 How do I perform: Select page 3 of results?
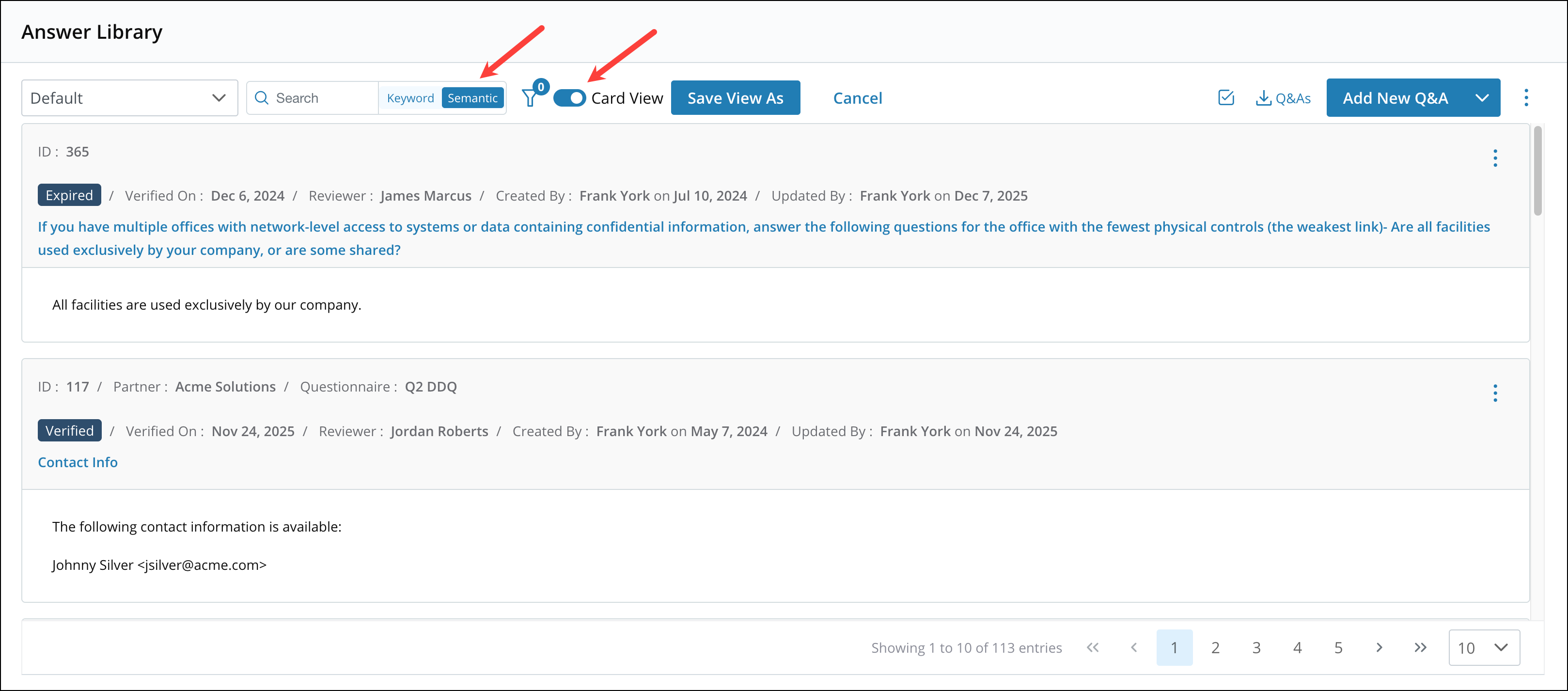pos(1256,647)
